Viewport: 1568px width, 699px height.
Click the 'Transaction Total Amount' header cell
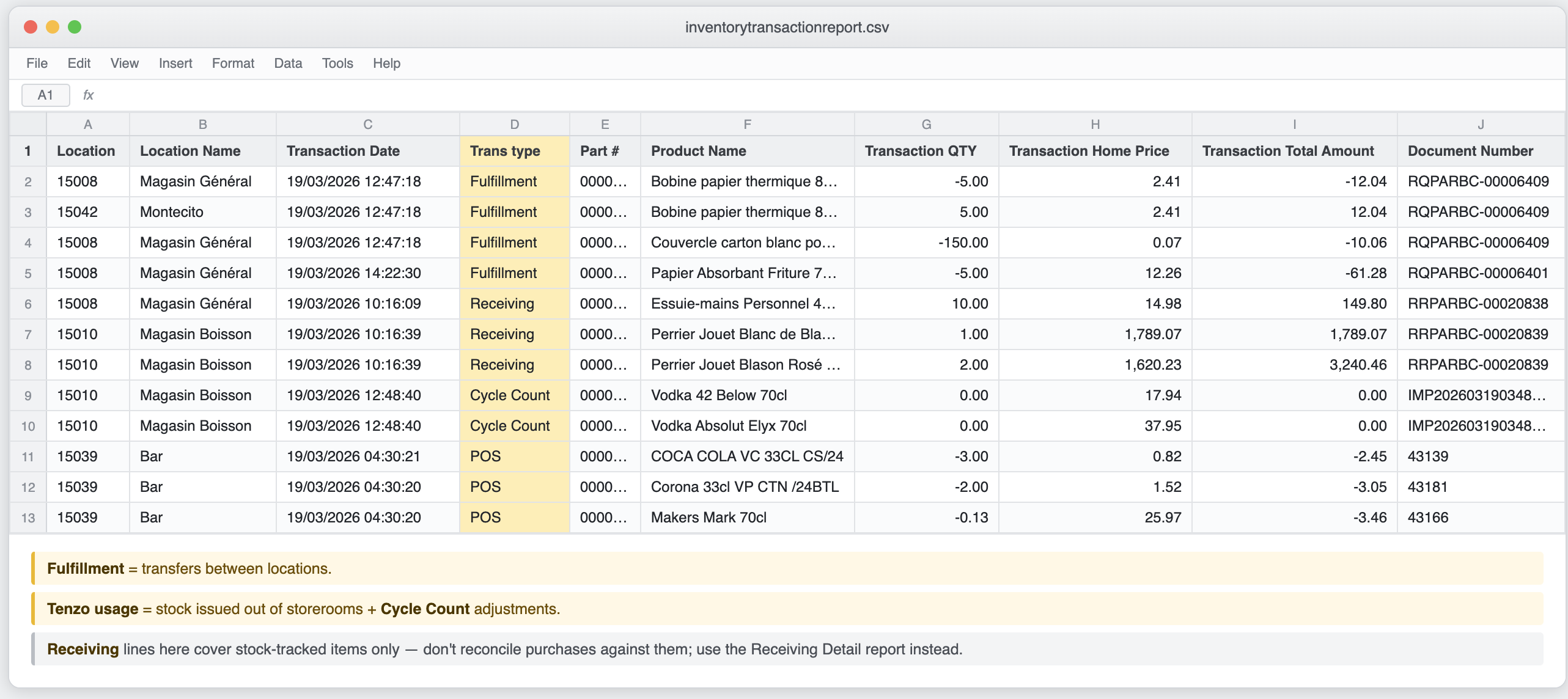click(1295, 151)
